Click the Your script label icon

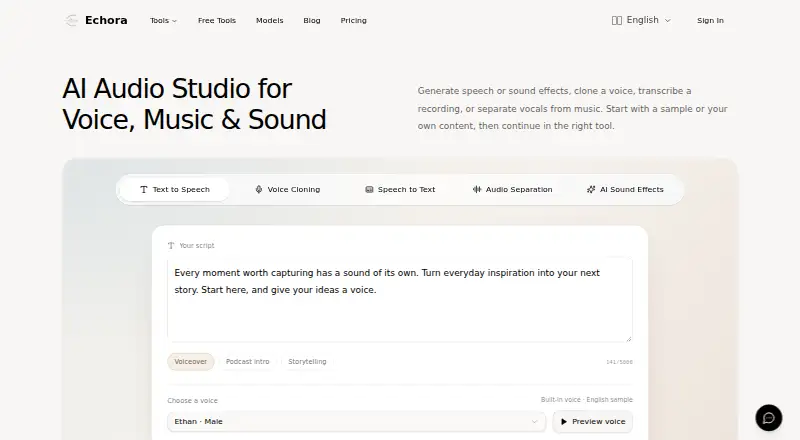tap(171, 246)
